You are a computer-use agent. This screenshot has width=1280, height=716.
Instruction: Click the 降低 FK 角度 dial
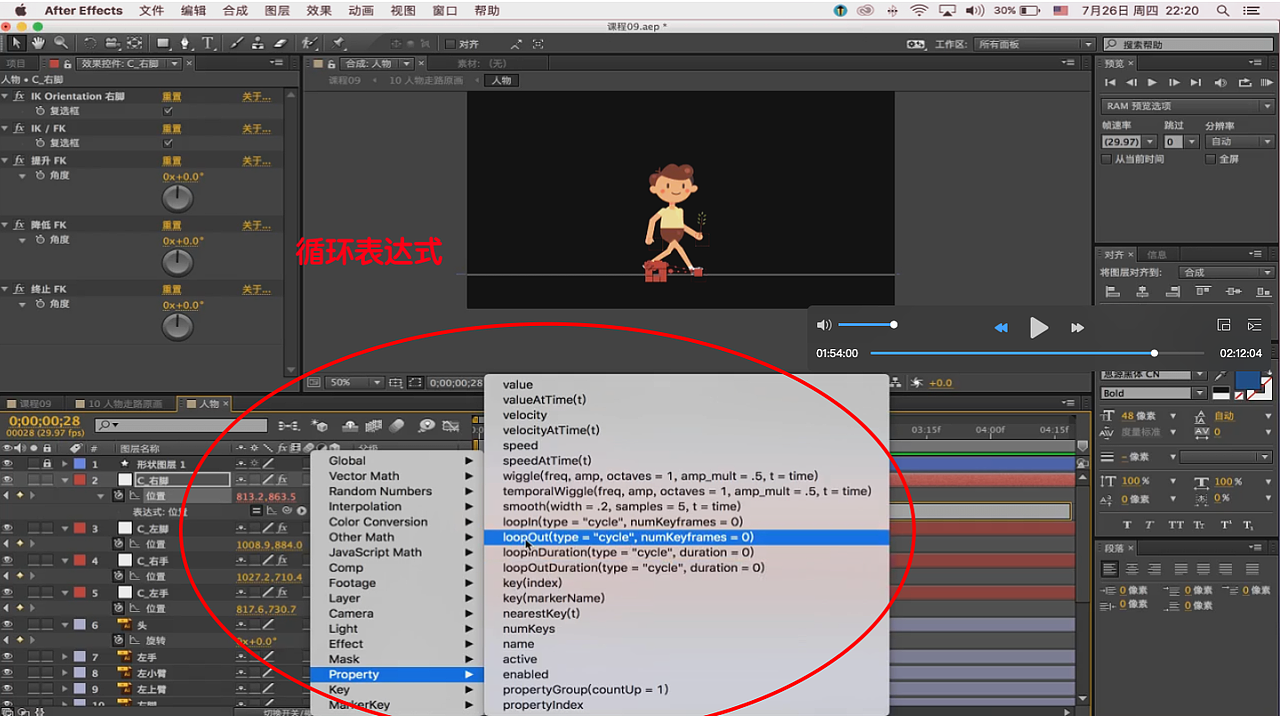[177, 262]
